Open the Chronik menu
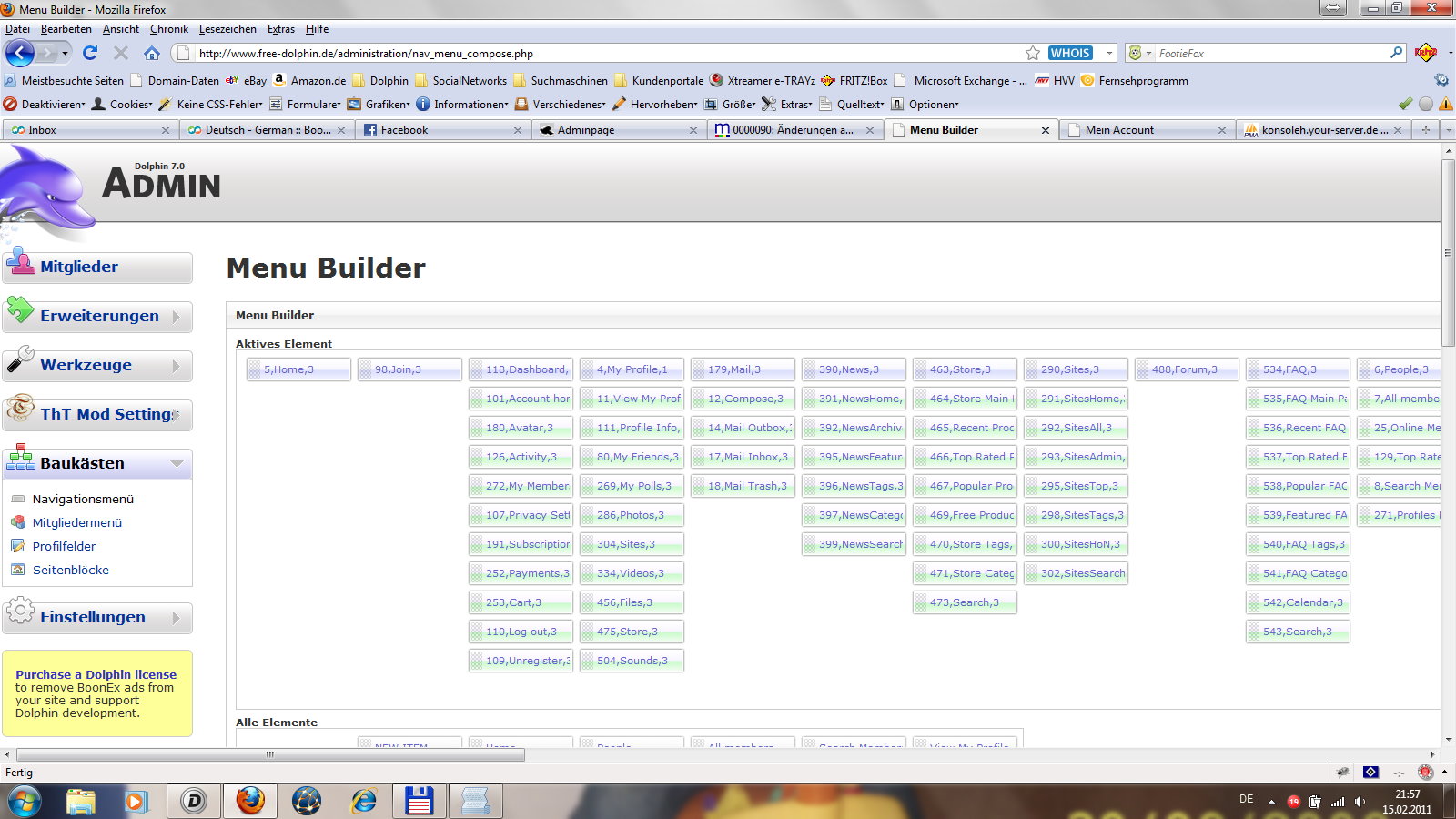This screenshot has height=819, width=1456. pyautogui.click(x=168, y=29)
